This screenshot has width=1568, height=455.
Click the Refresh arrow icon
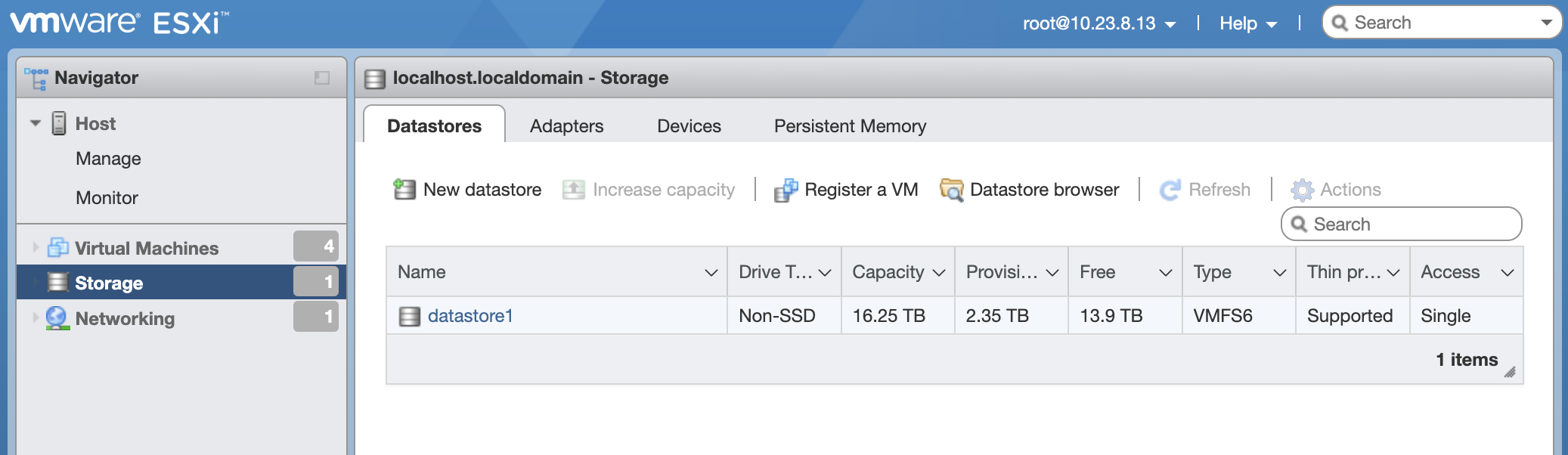click(1170, 190)
